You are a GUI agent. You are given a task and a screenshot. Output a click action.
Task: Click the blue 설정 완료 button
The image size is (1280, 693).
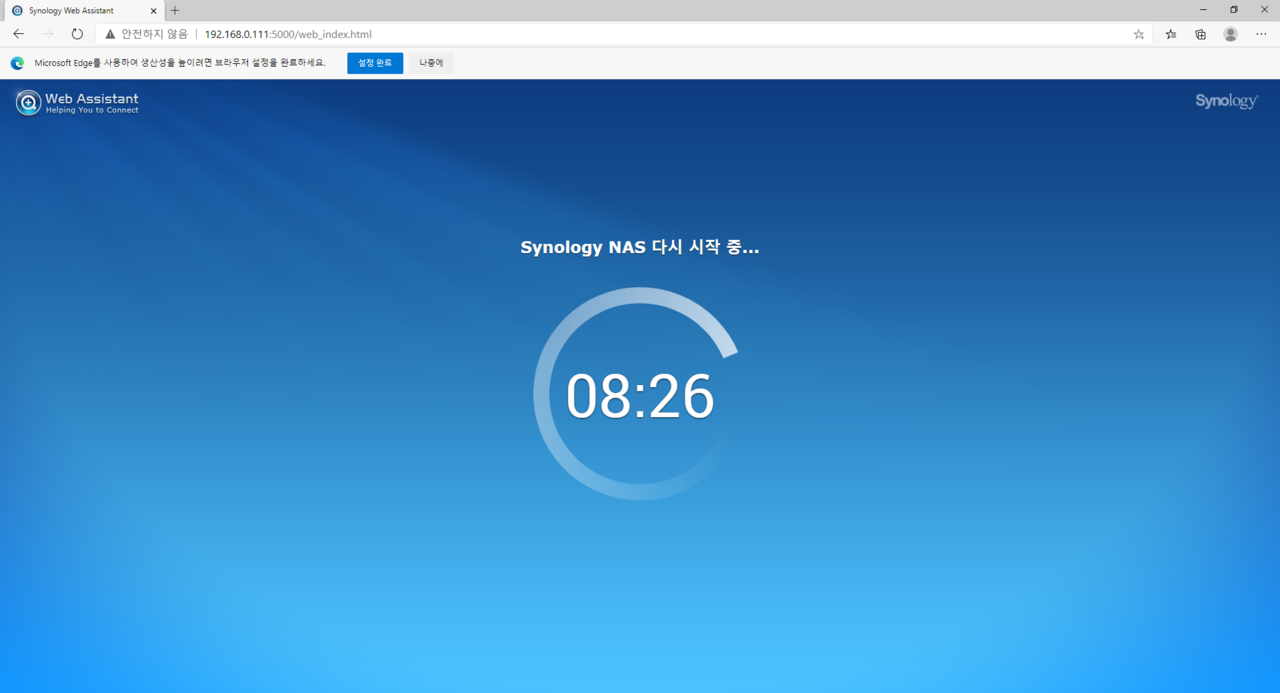(375, 63)
